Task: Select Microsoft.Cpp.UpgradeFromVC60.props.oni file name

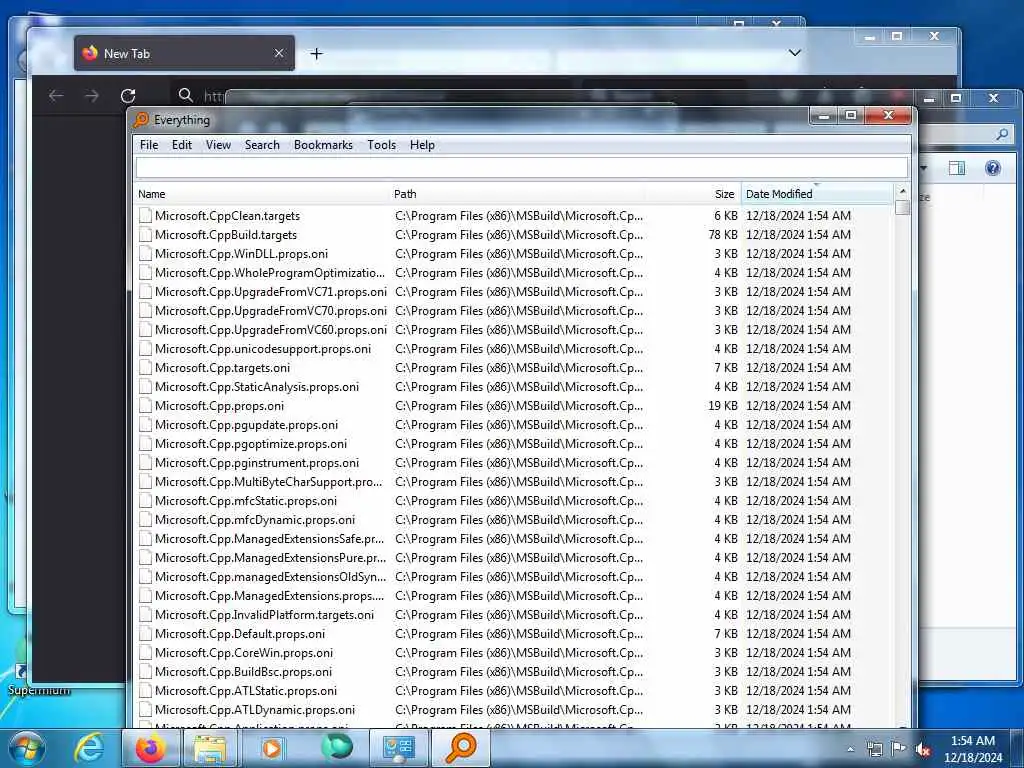Action: (x=270, y=330)
